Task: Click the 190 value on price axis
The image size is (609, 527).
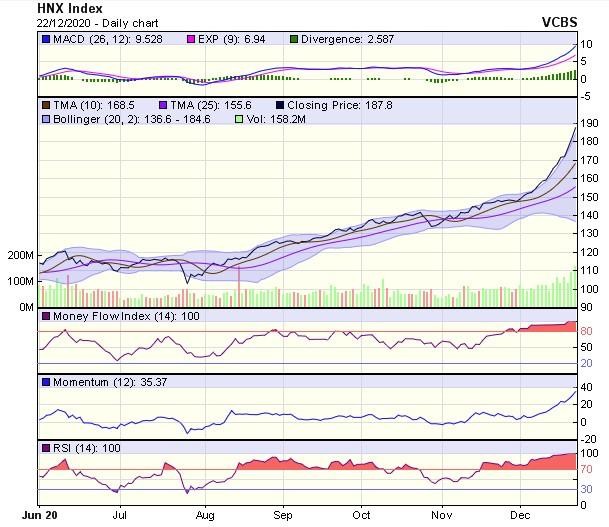Action: coord(590,123)
